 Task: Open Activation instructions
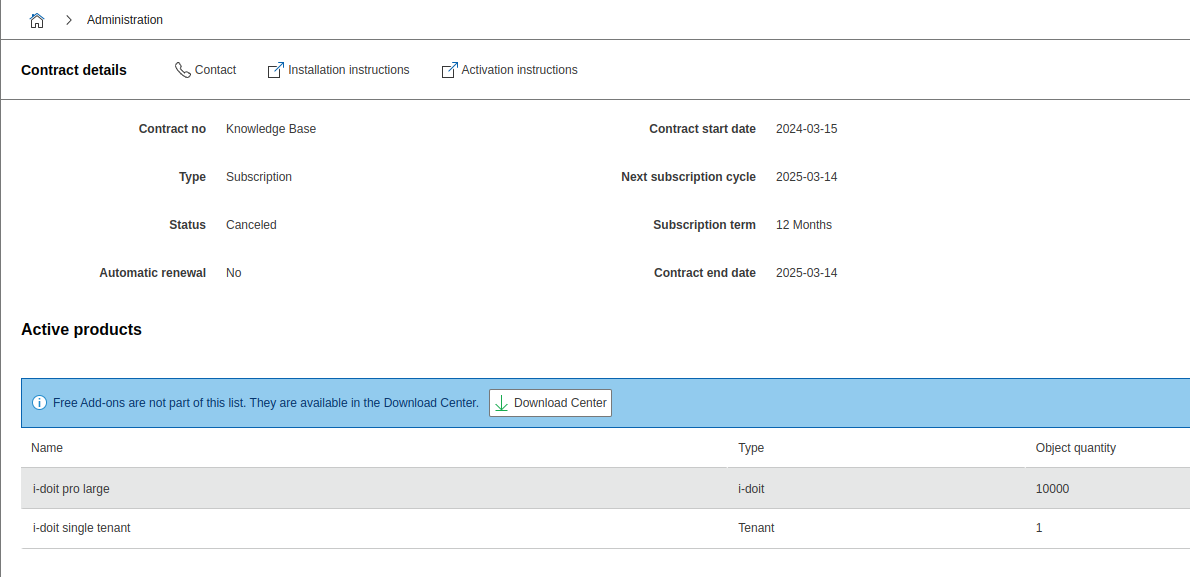(519, 70)
